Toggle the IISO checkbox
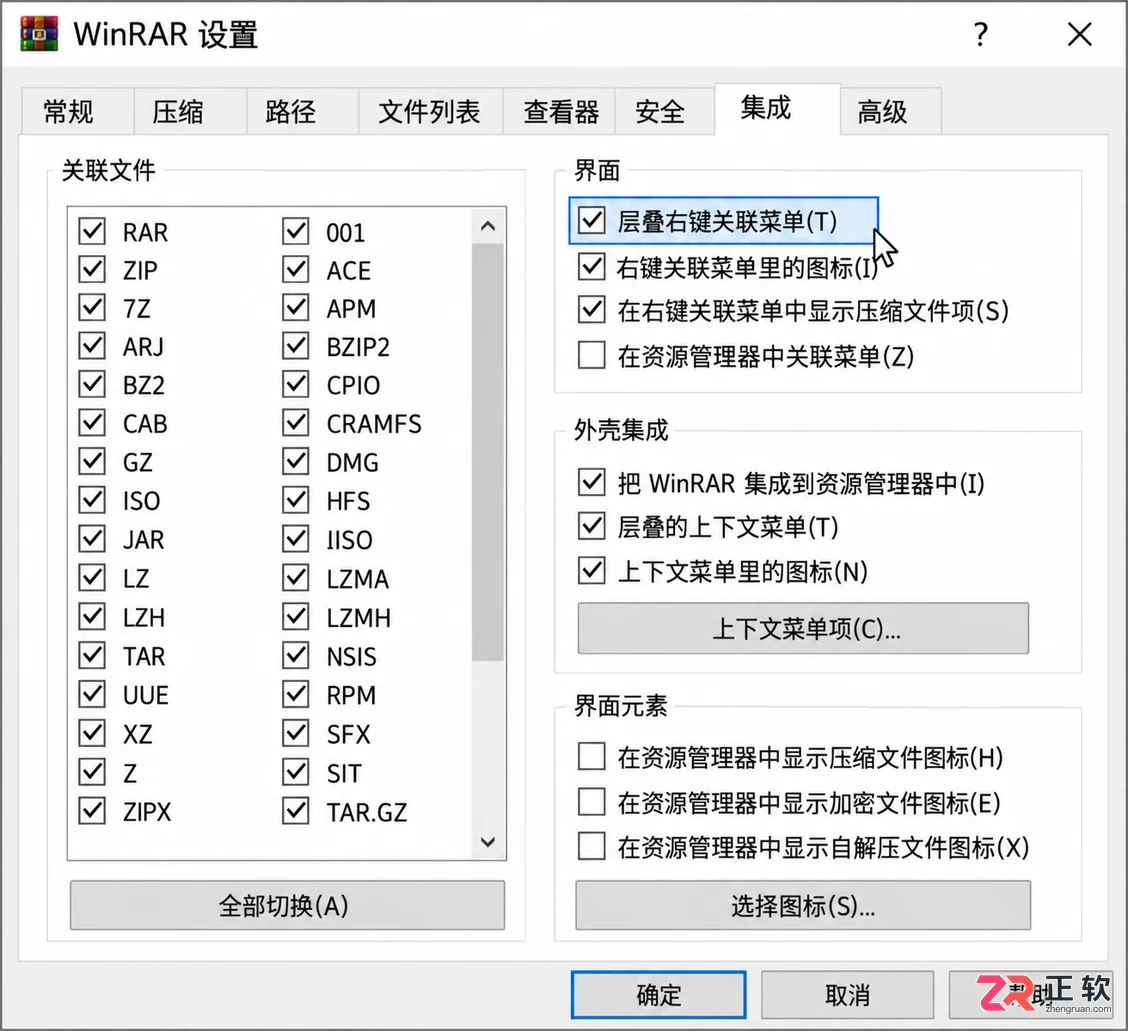Viewport: 1128px width, 1031px height. coord(296,539)
